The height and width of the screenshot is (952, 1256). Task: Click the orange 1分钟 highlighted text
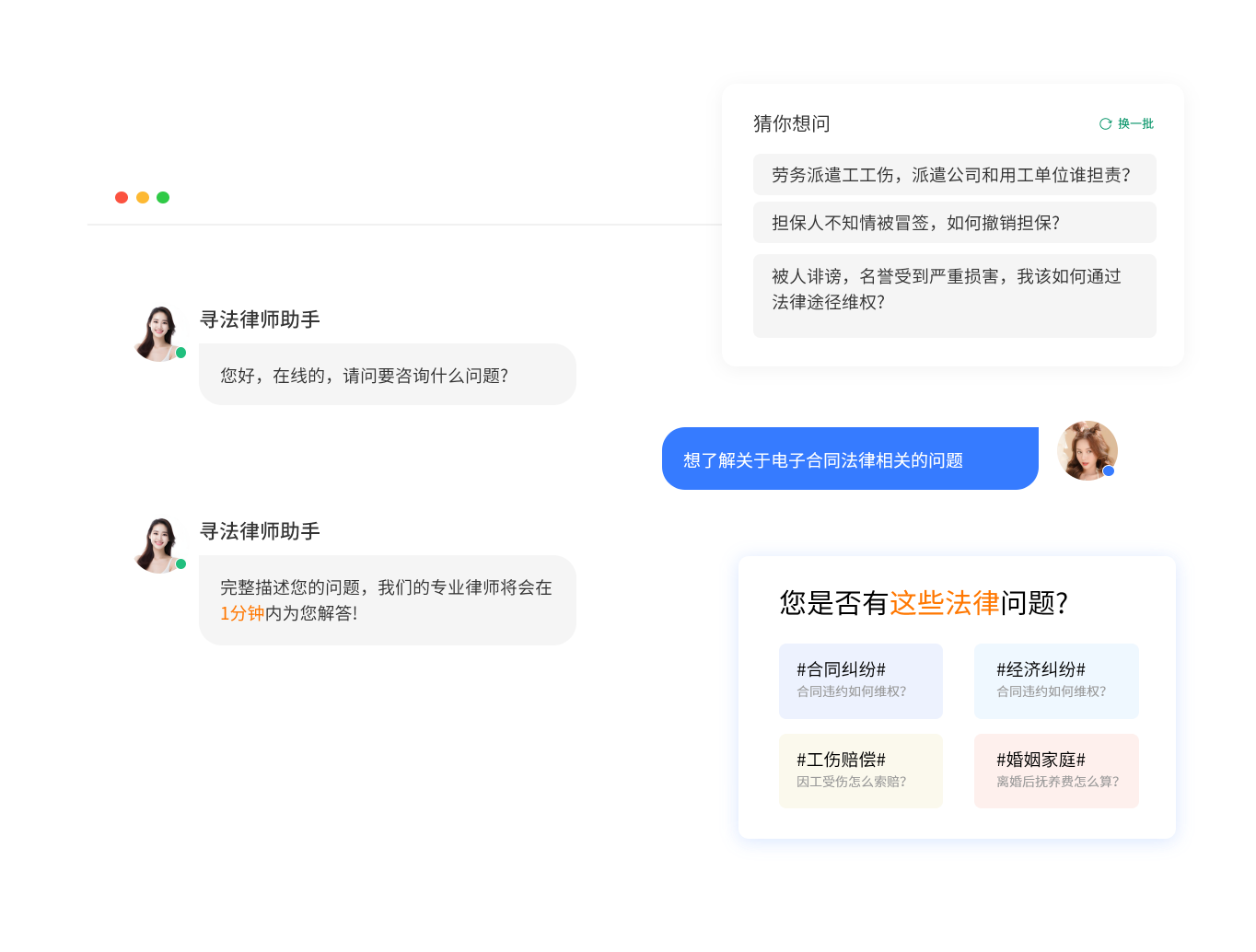(x=242, y=613)
